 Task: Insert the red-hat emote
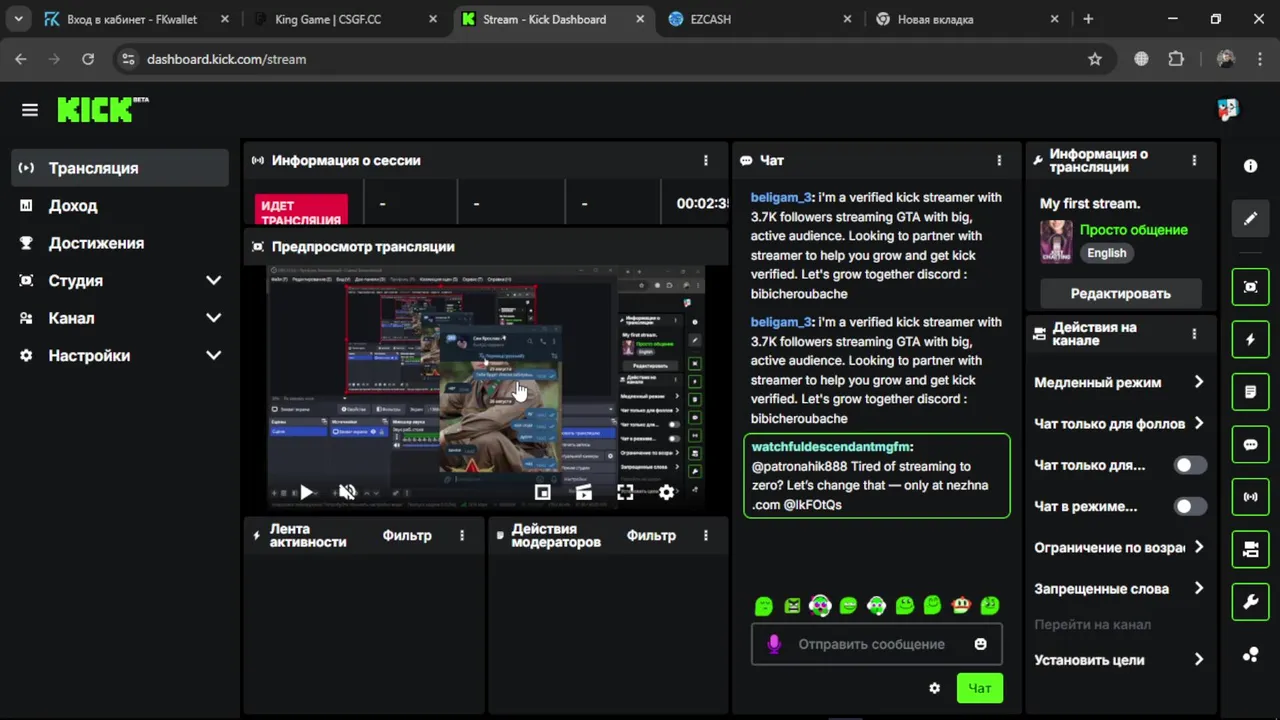961,605
